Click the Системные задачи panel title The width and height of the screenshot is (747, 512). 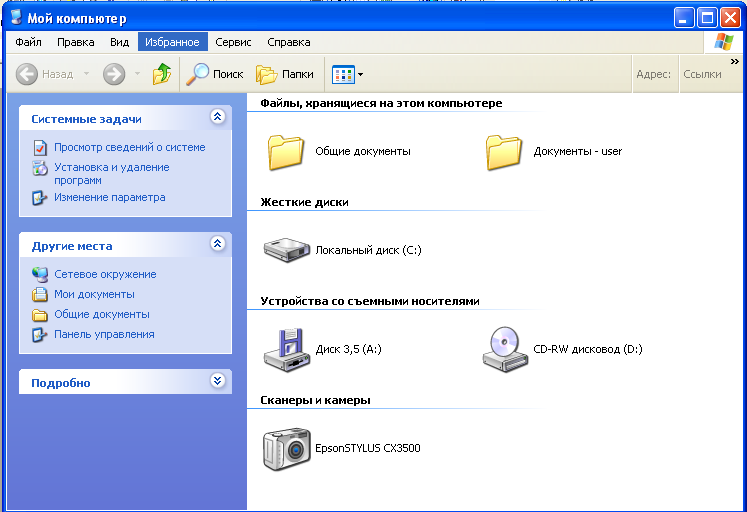86,119
